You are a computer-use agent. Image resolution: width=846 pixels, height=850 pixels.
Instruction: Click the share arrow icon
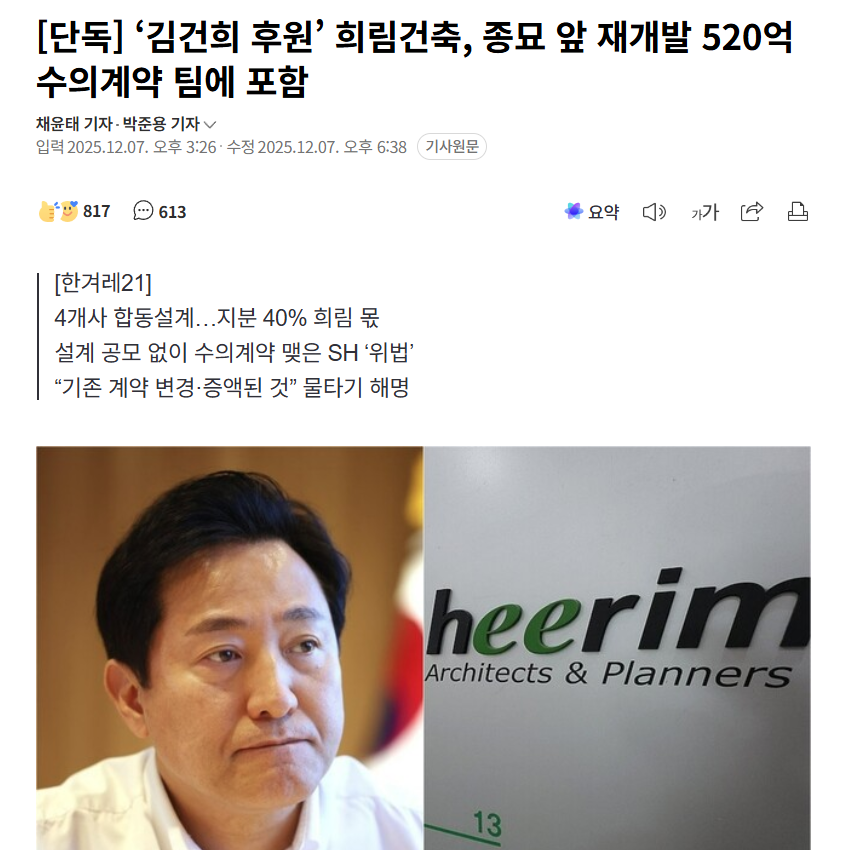pyautogui.click(x=752, y=211)
